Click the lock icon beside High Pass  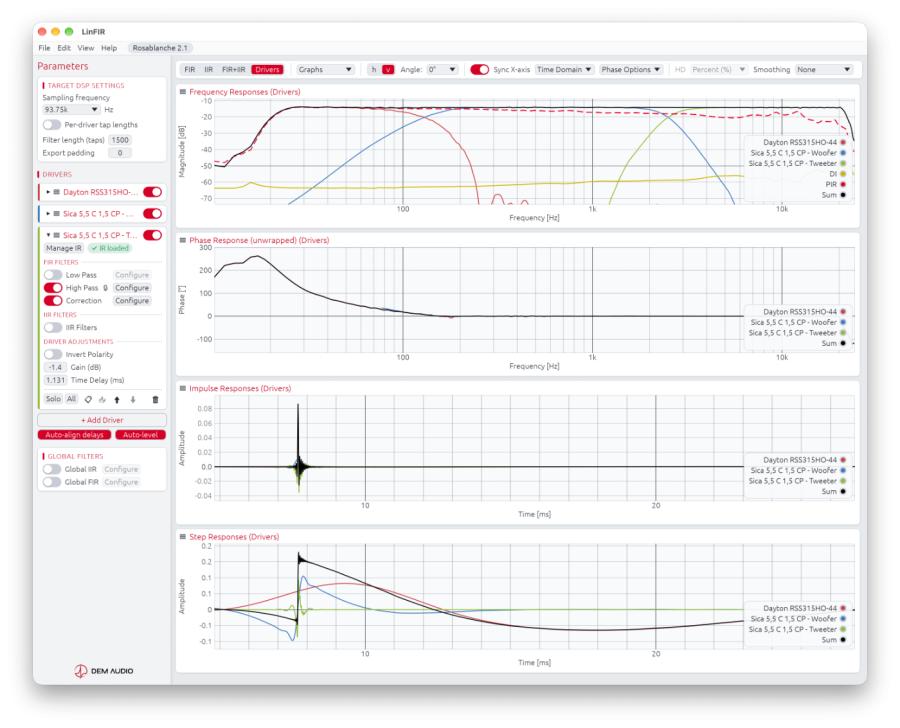click(106, 288)
